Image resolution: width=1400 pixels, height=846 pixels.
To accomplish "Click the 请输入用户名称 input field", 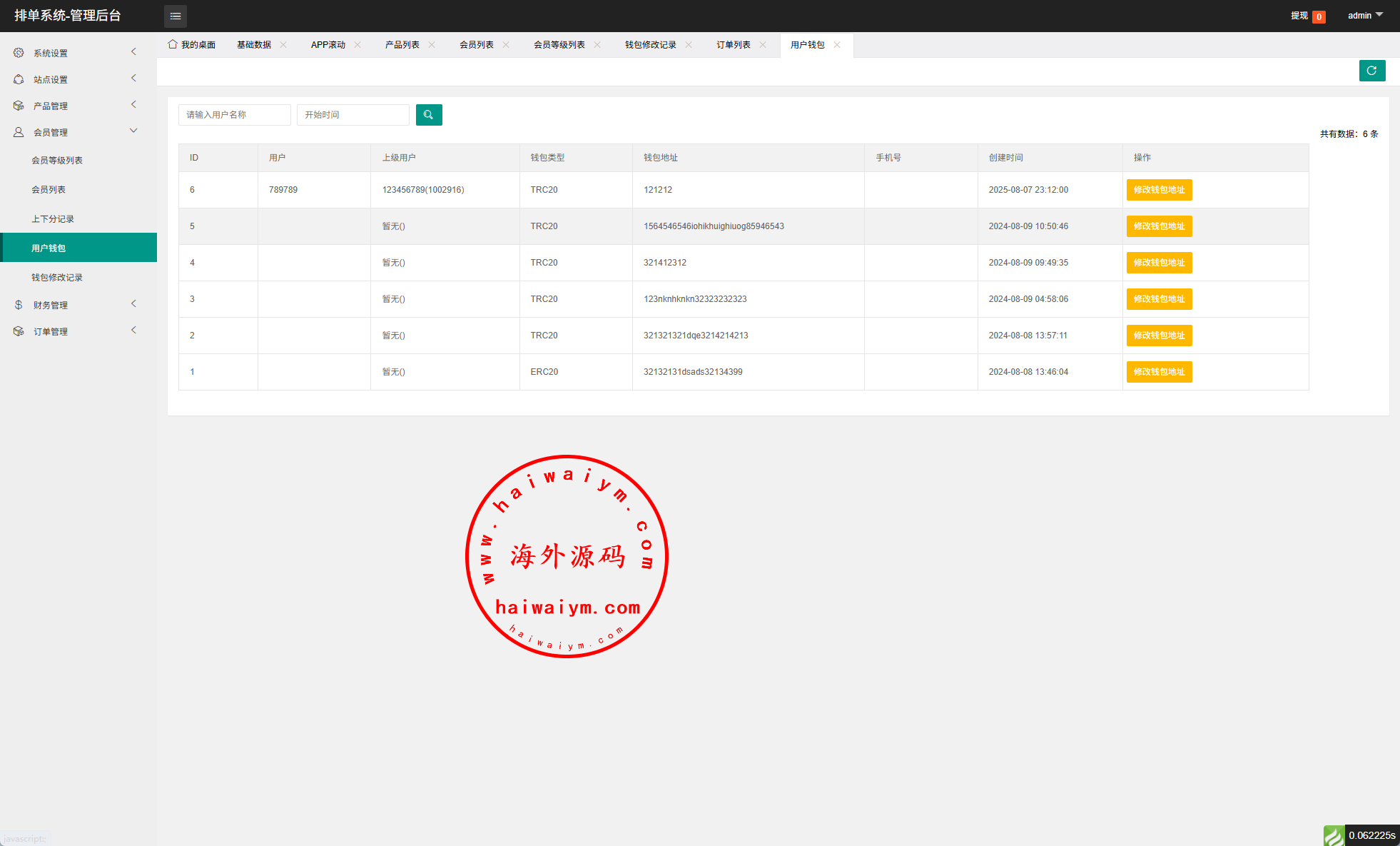I will coord(234,115).
